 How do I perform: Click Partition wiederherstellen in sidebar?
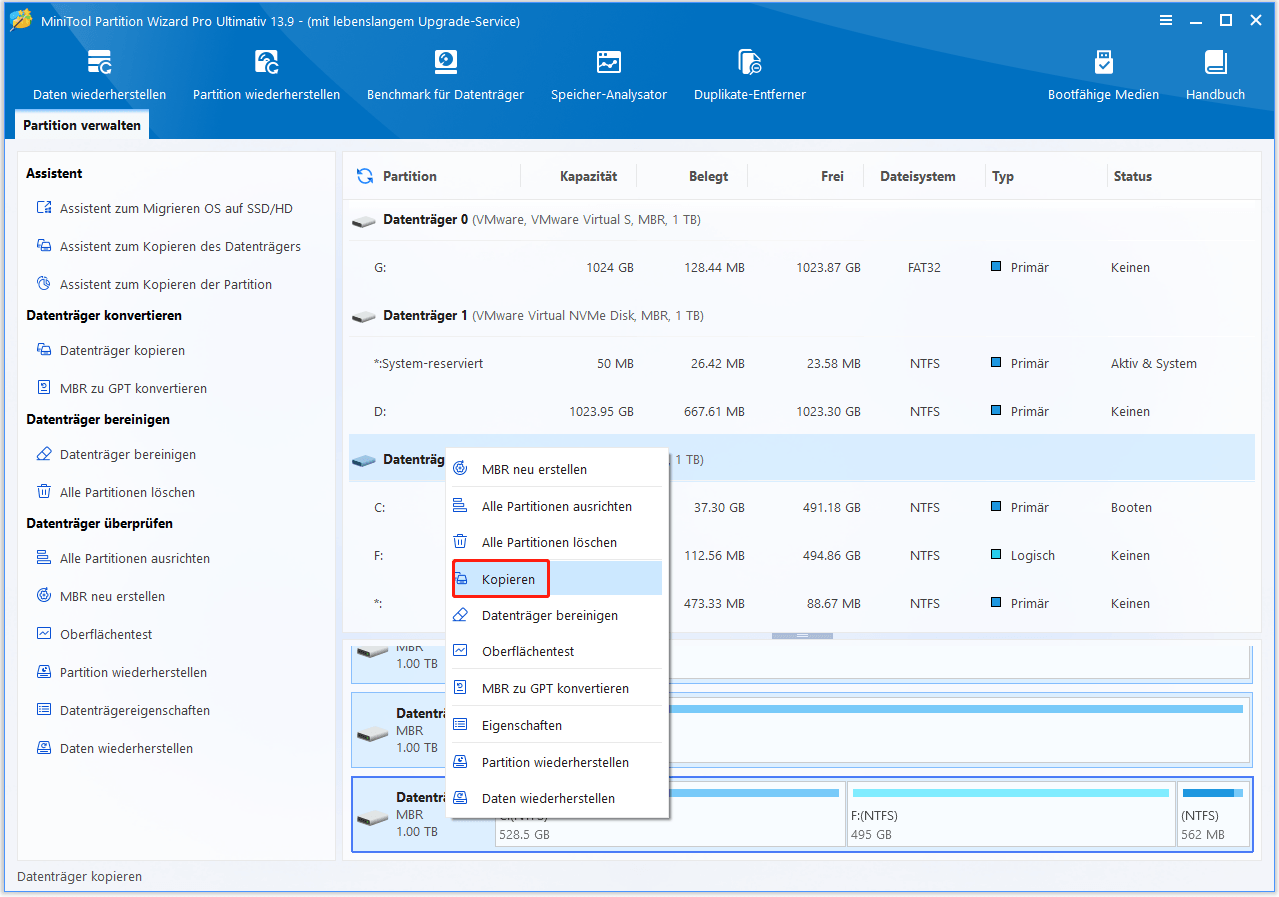(x=121, y=672)
